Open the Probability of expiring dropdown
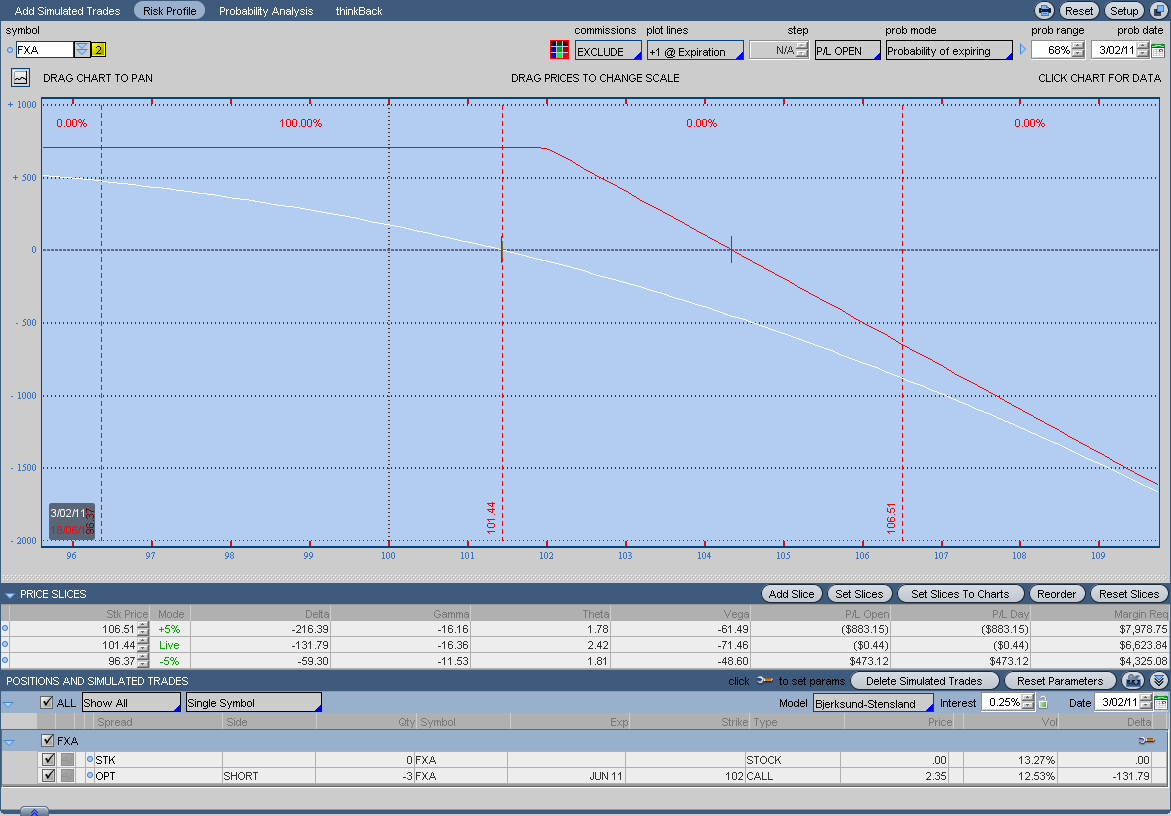Screen dimensions: 1171x816 click(x=948, y=51)
